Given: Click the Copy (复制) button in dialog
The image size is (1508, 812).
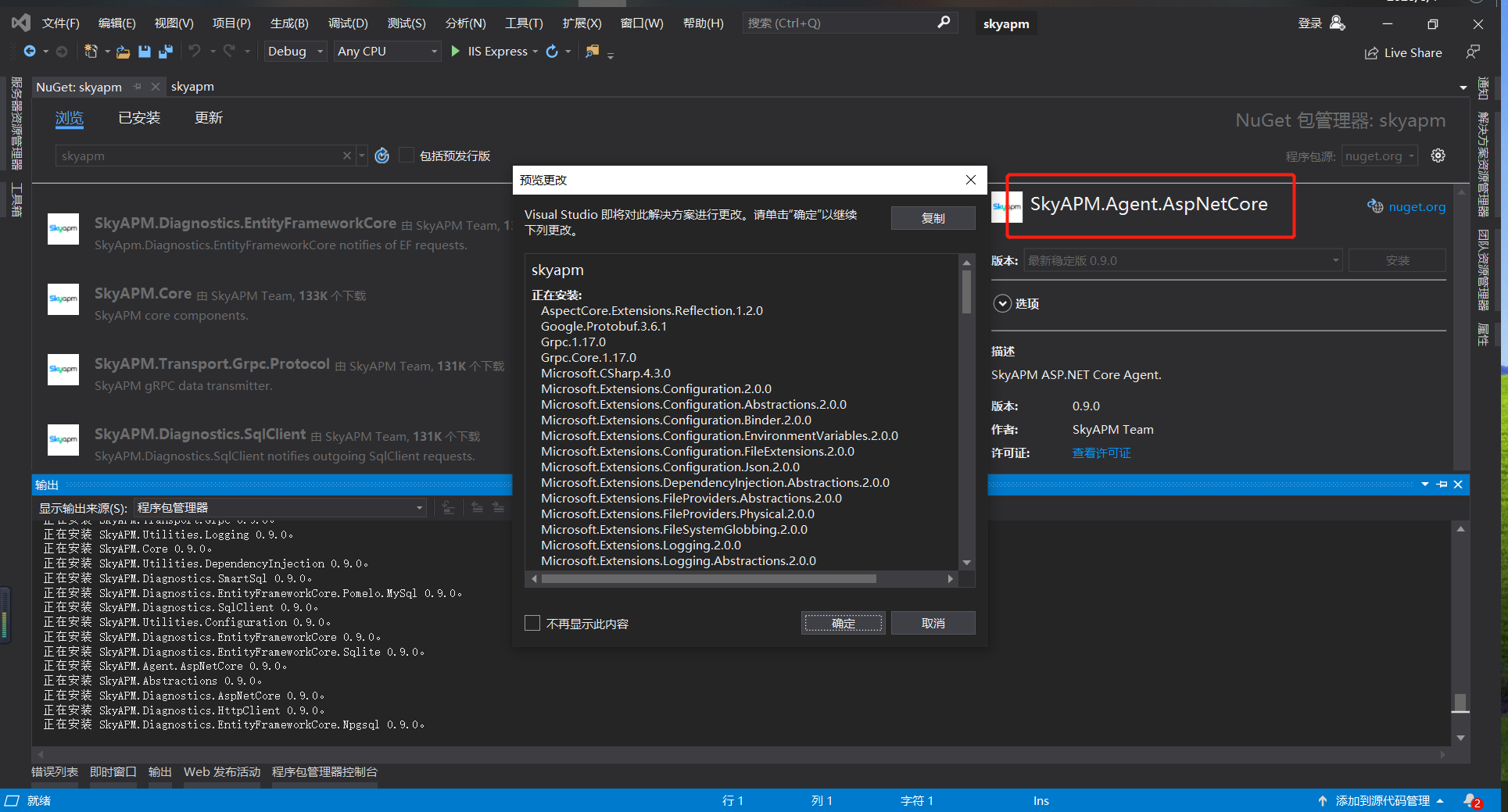Looking at the screenshot, I should coord(933,218).
